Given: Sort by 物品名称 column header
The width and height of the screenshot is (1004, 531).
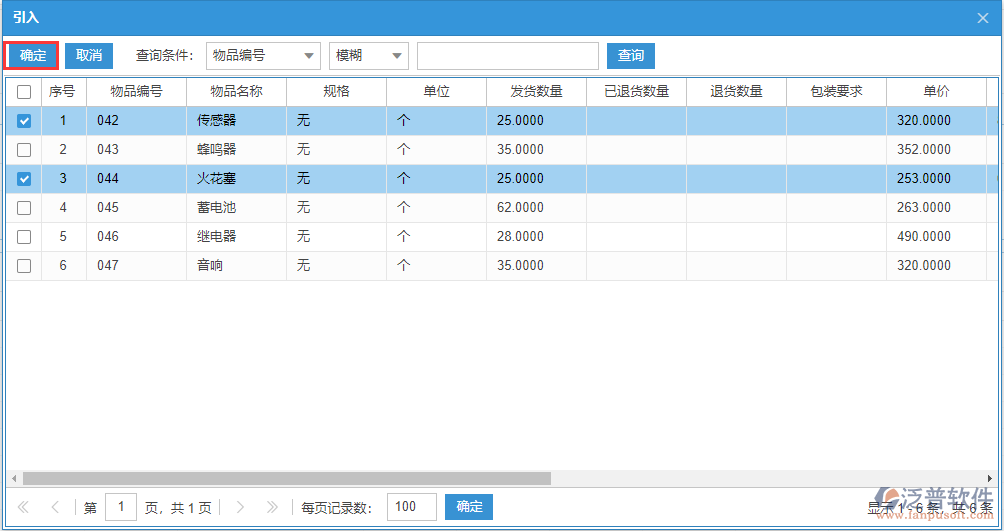Looking at the screenshot, I should pos(236,92).
